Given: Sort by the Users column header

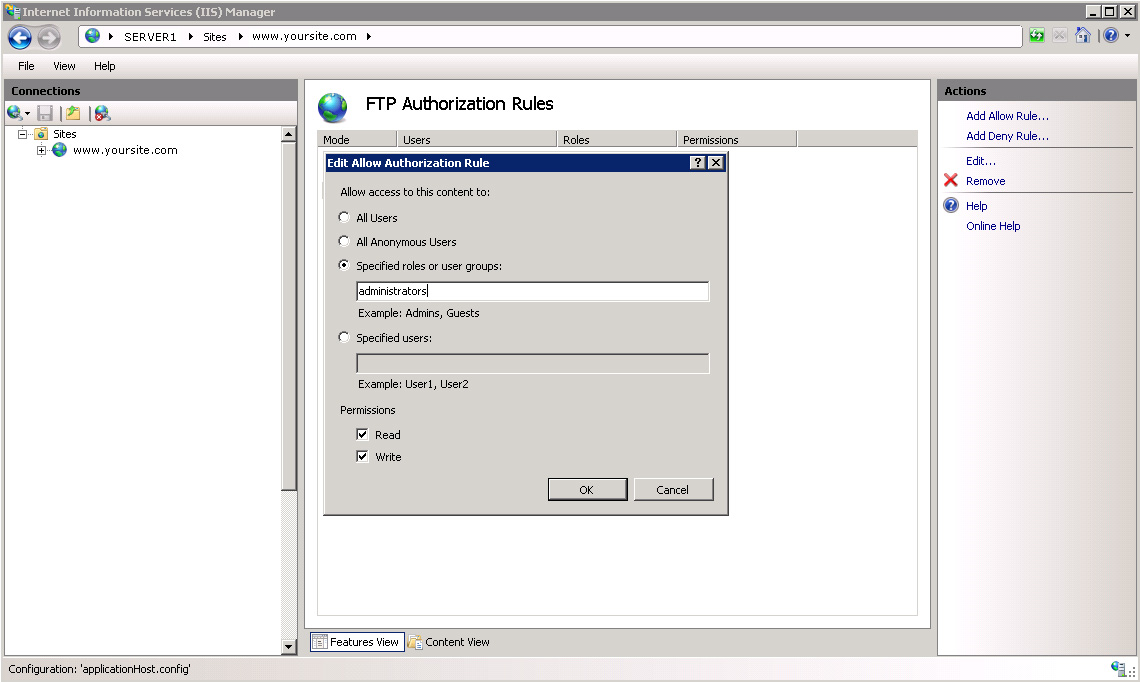Looking at the screenshot, I should click(x=477, y=140).
